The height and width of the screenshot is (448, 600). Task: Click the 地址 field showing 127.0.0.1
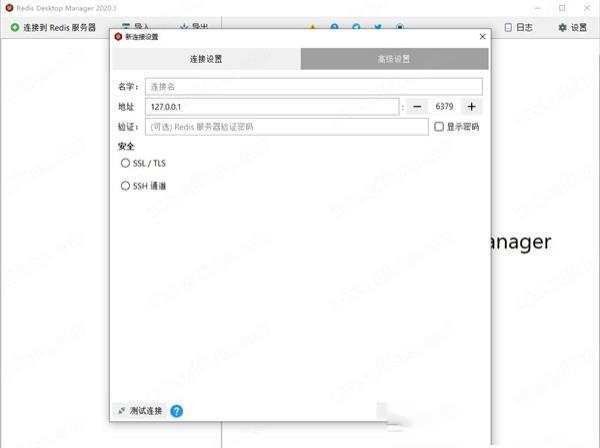[272, 107]
